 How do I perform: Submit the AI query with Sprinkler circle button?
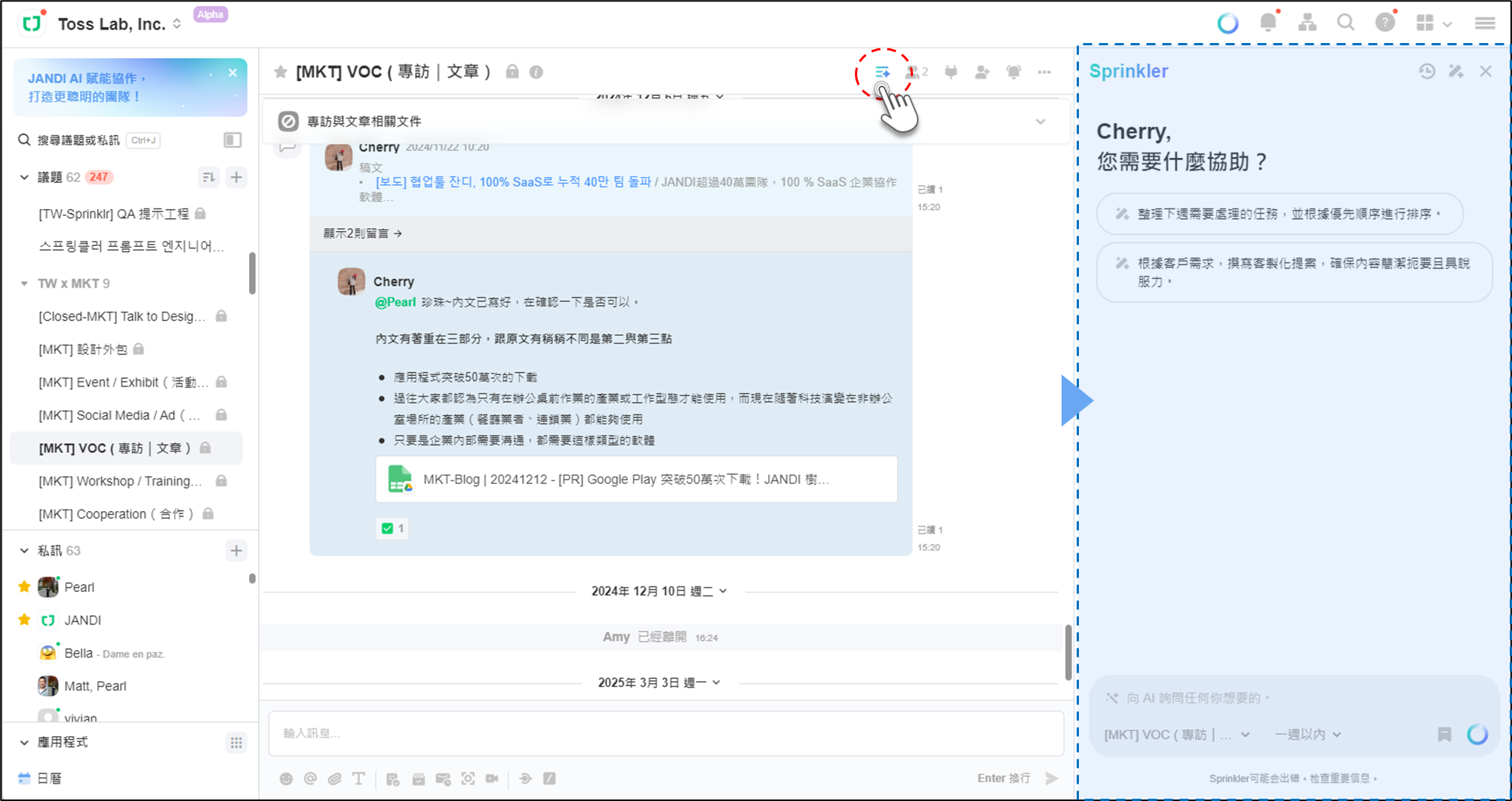(x=1477, y=734)
